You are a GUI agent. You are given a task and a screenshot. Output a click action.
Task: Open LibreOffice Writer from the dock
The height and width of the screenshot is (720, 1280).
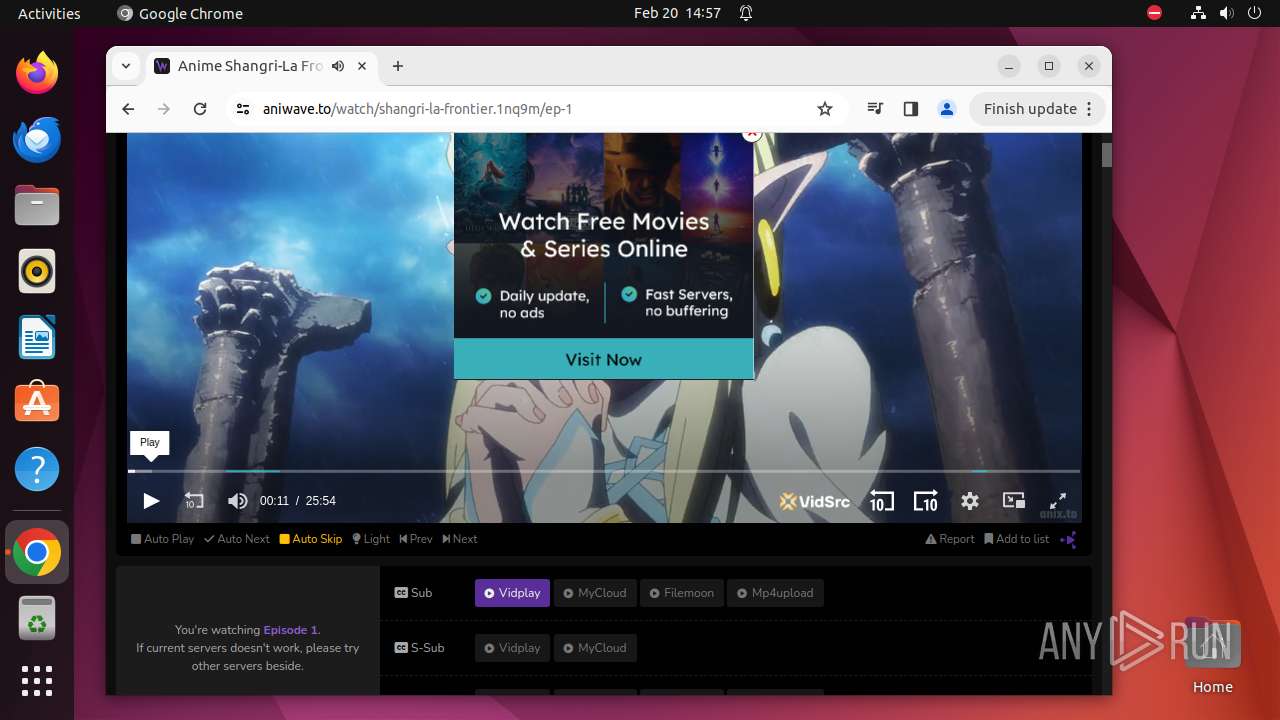click(37, 337)
